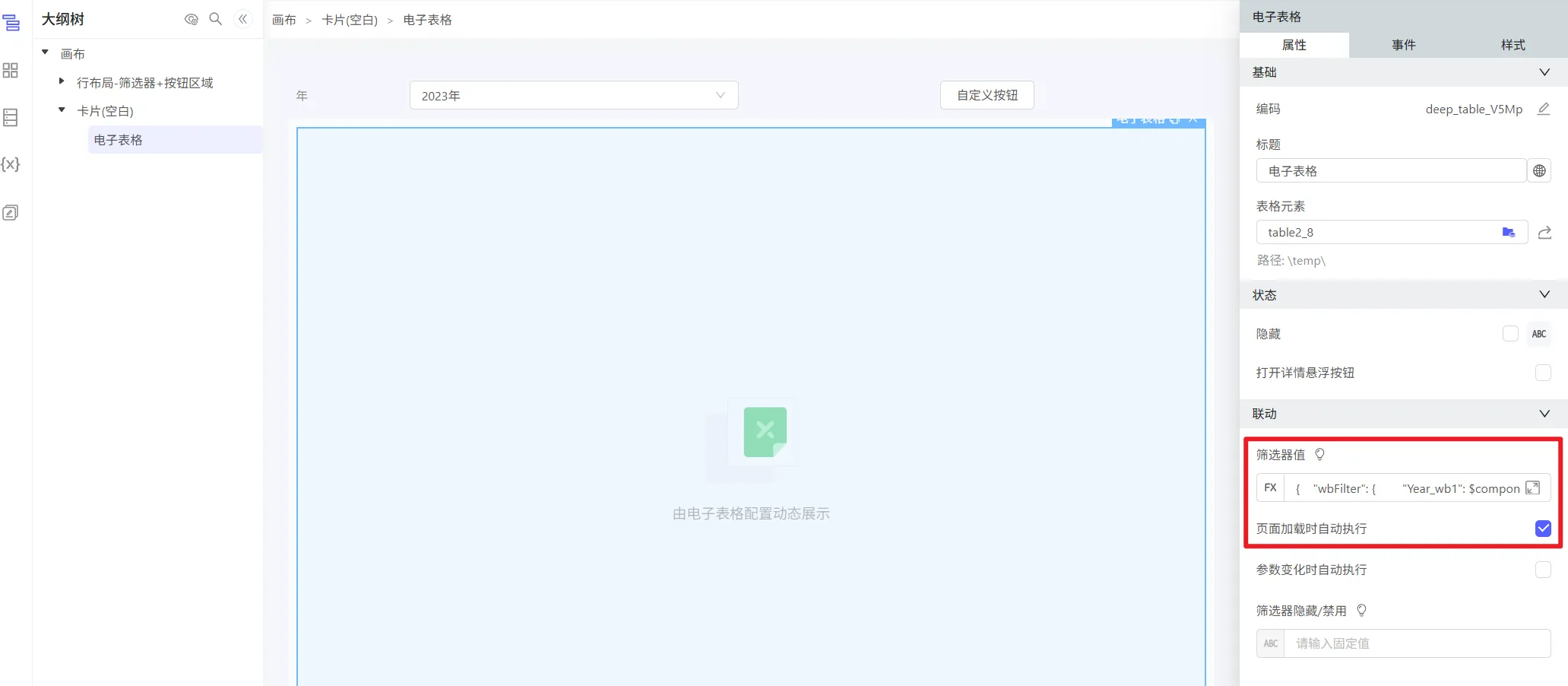Click the globe icon beside title field
This screenshot has width=1568, height=686.
coord(1539,171)
